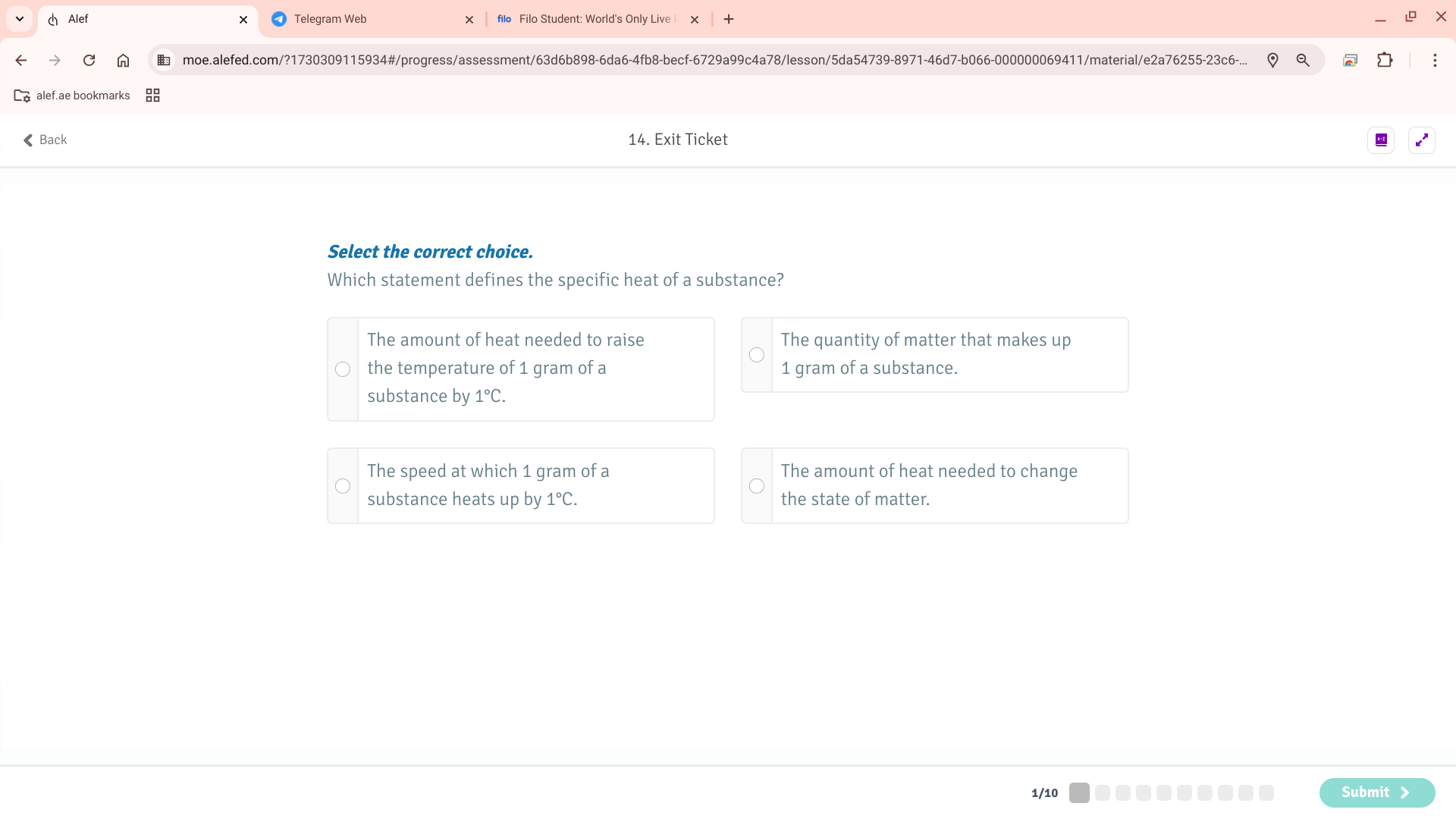The height and width of the screenshot is (819, 1456).
Task: Click the fullscreen expand arrows icon
Action: [1421, 140]
